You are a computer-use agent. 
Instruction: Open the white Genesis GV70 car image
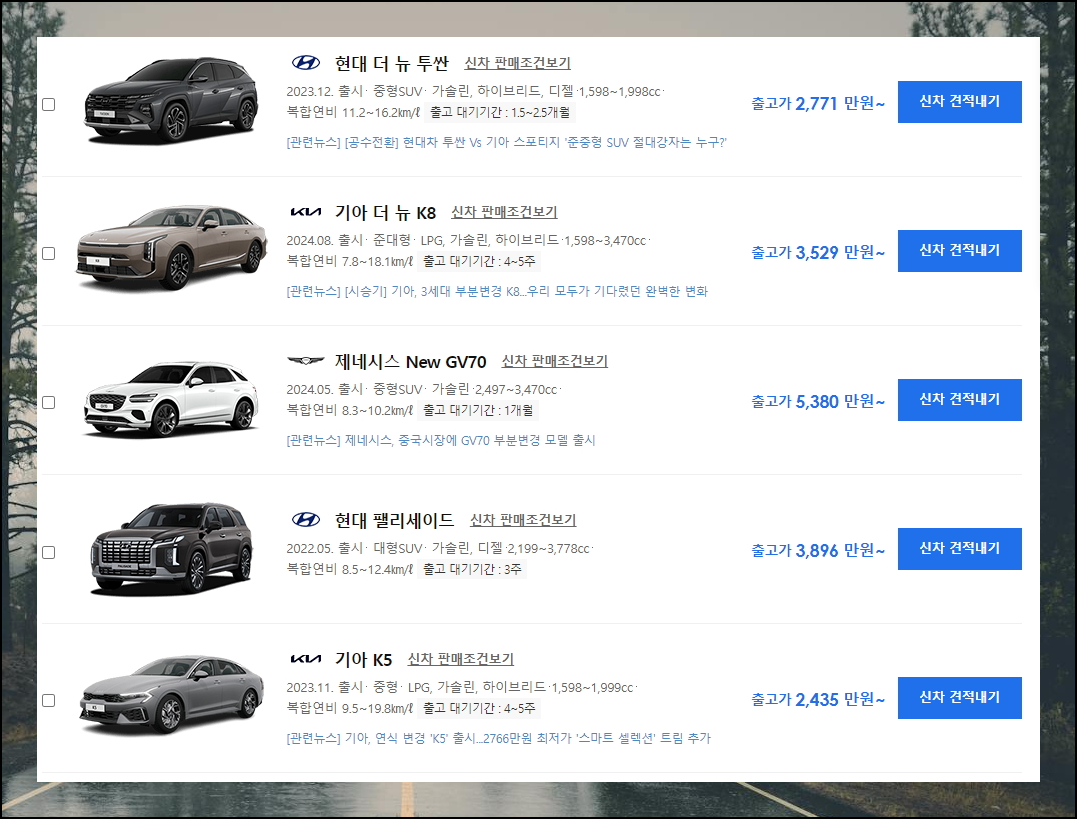click(171, 399)
